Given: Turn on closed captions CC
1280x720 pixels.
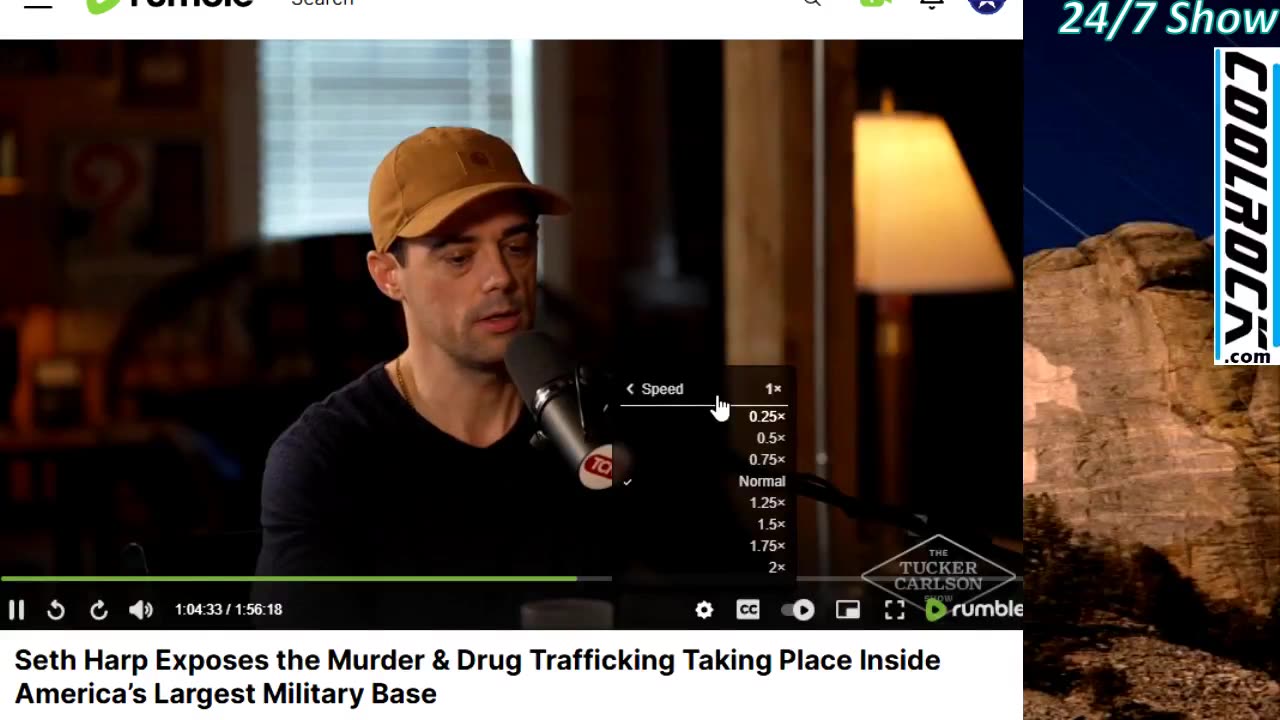Looking at the screenshot, I should [x=748, y=610].
